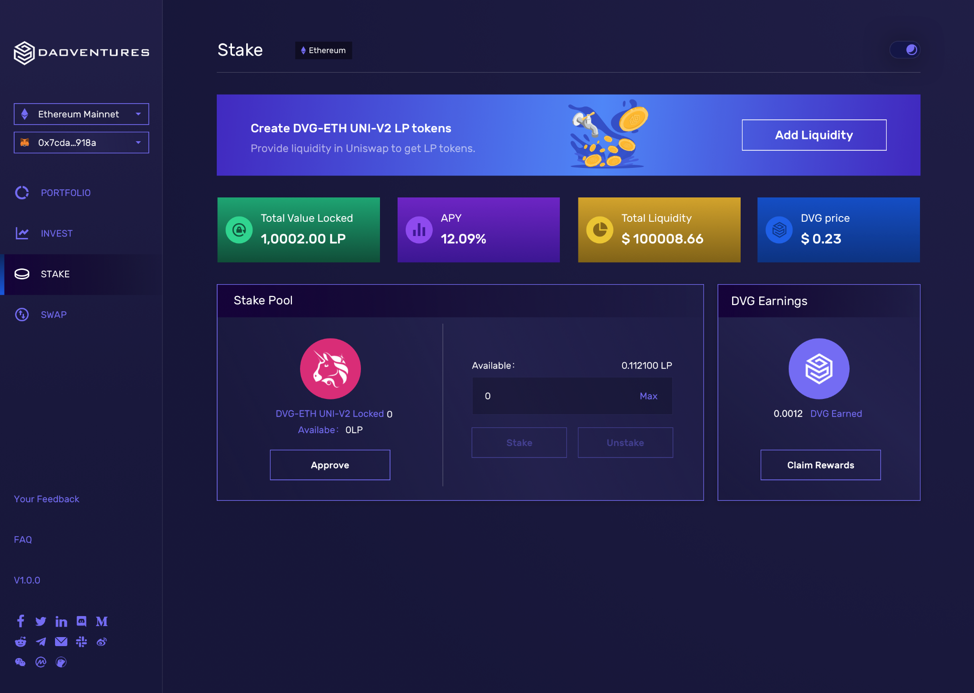
Task: Click the DVG Earnings token icon
Action: (x=819, y=369)
